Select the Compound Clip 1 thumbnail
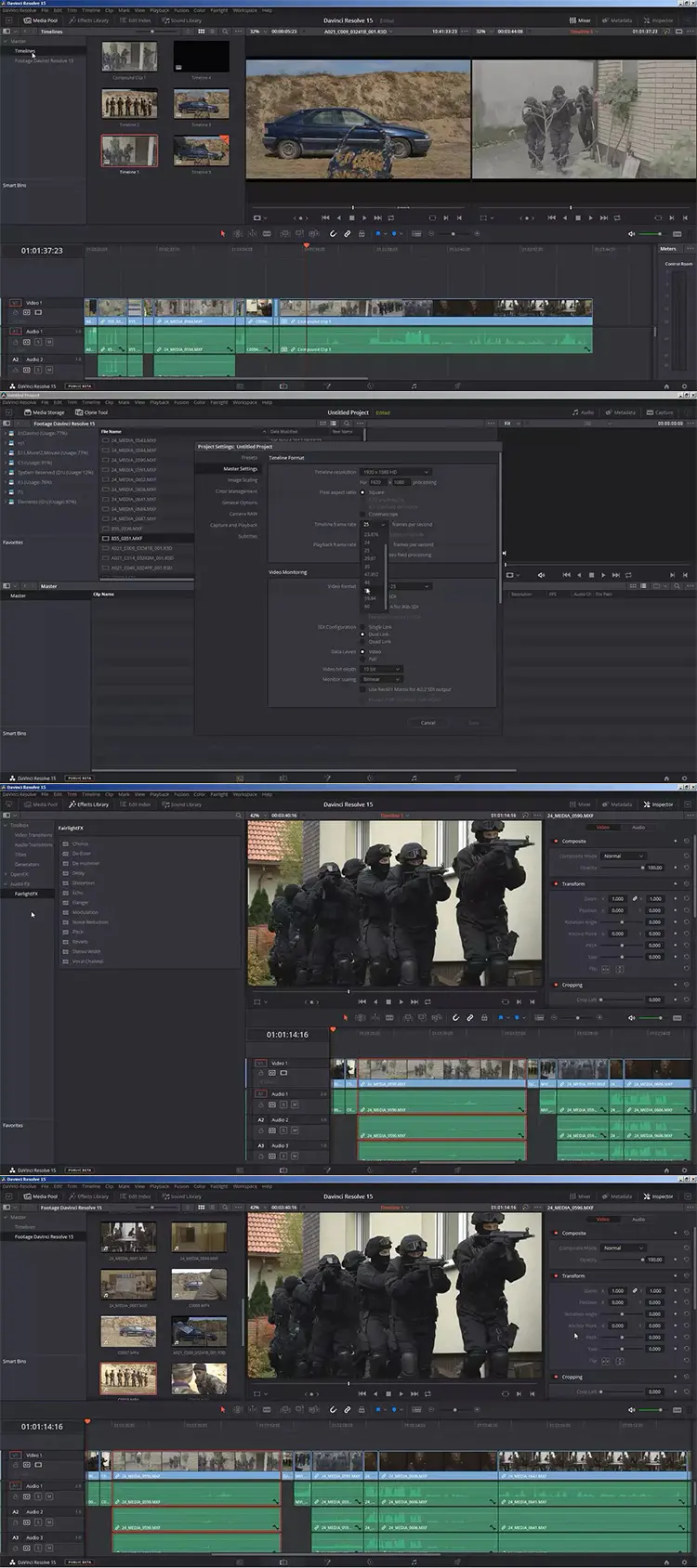 pyautogui.click(x=129, y=58)
